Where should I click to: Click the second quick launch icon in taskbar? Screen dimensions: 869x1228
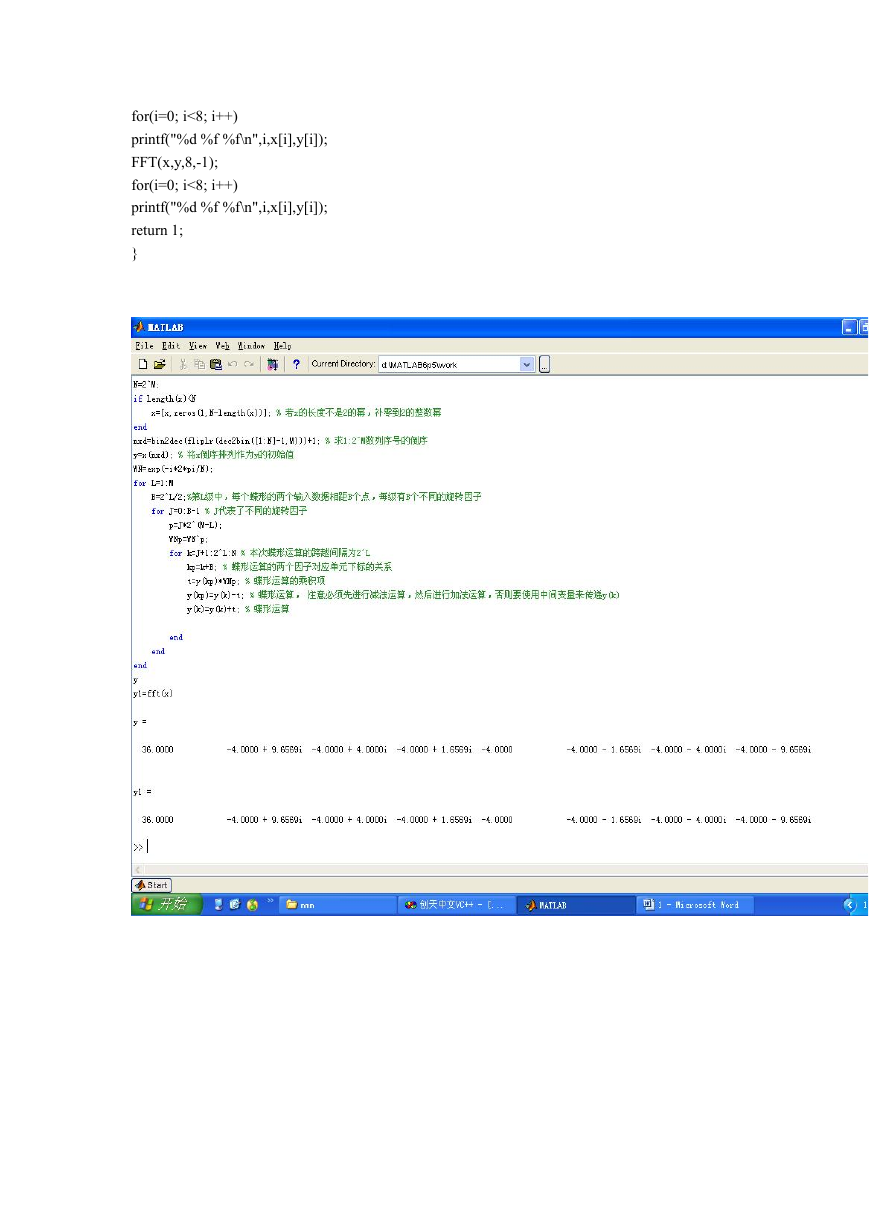pos(235,905)
